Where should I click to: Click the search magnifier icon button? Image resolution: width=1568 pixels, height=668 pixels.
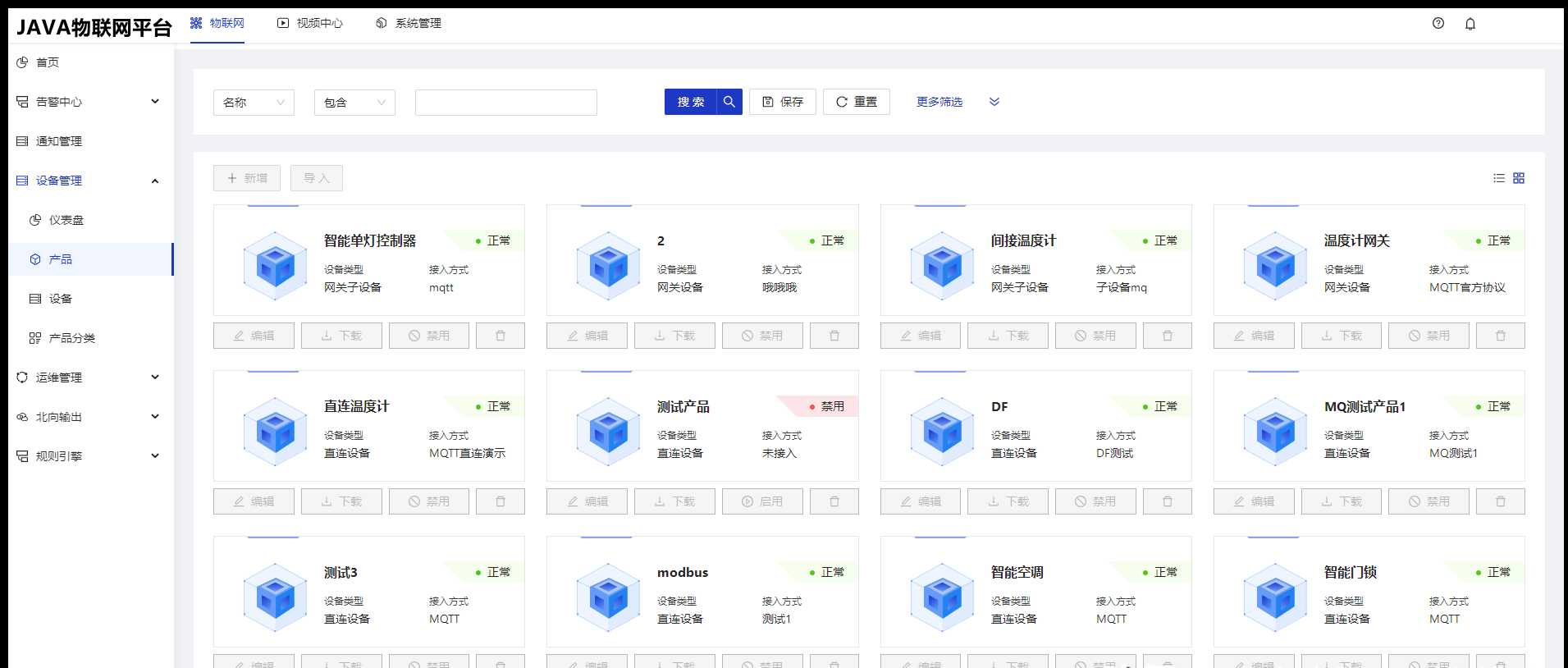pyautogui.click(x=729, y=102)
